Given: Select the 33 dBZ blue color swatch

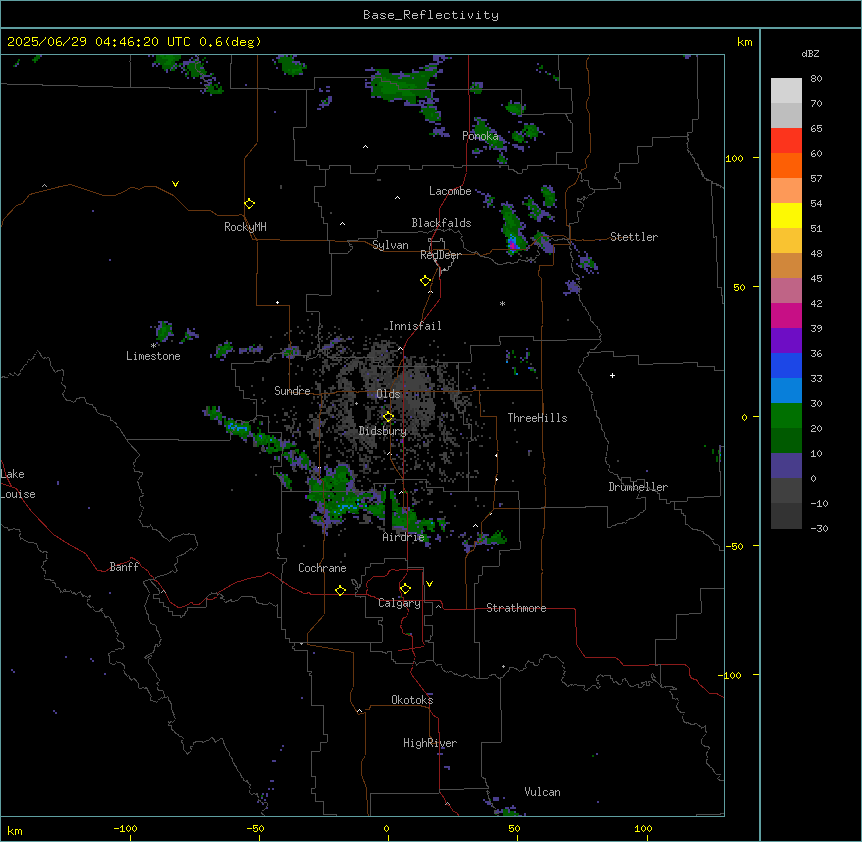Looking at the screenshot, I should pos(786,390).
